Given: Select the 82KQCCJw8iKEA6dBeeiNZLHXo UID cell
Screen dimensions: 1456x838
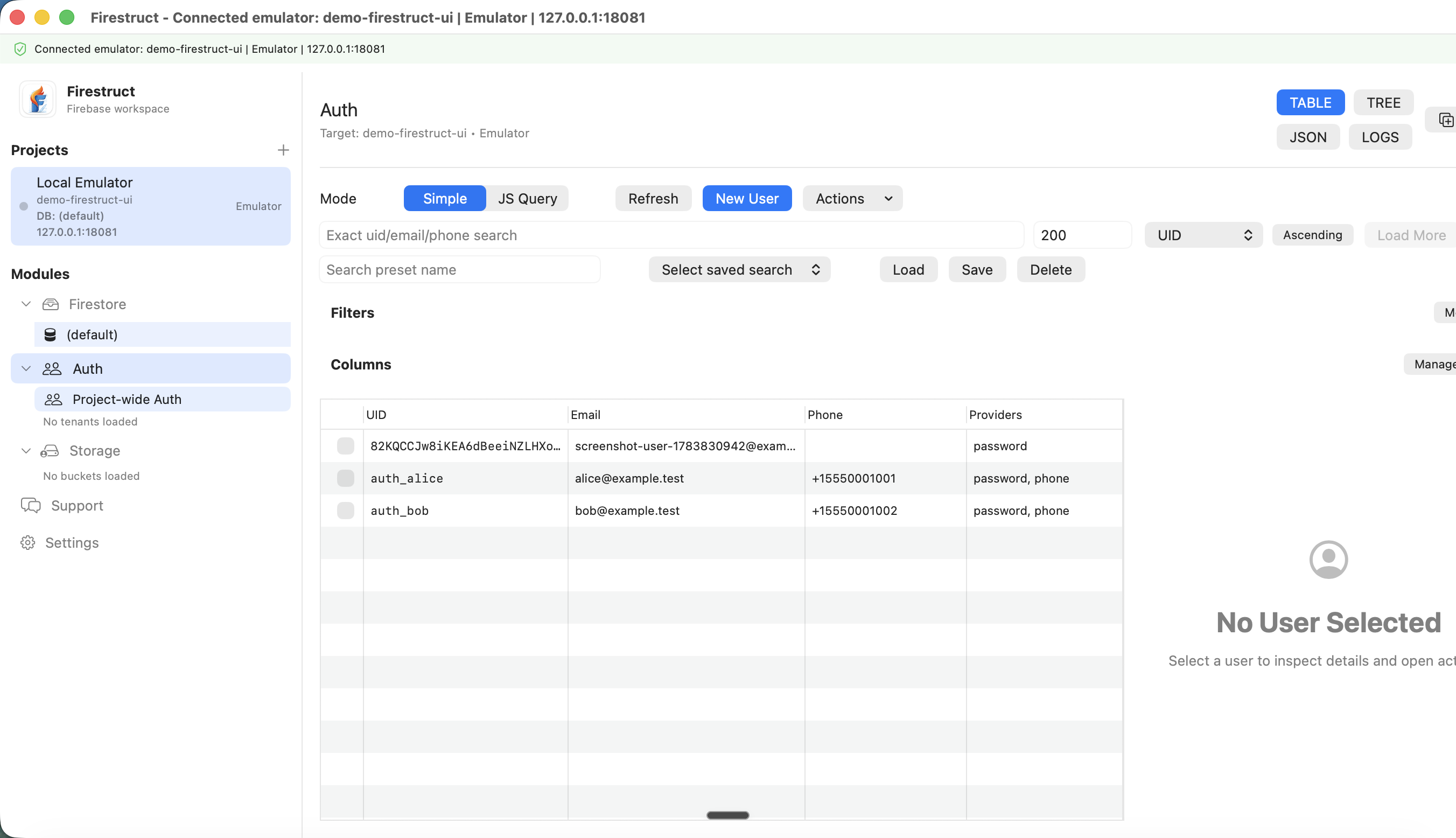Looking at the screenshot, I should tap(465, 446).
